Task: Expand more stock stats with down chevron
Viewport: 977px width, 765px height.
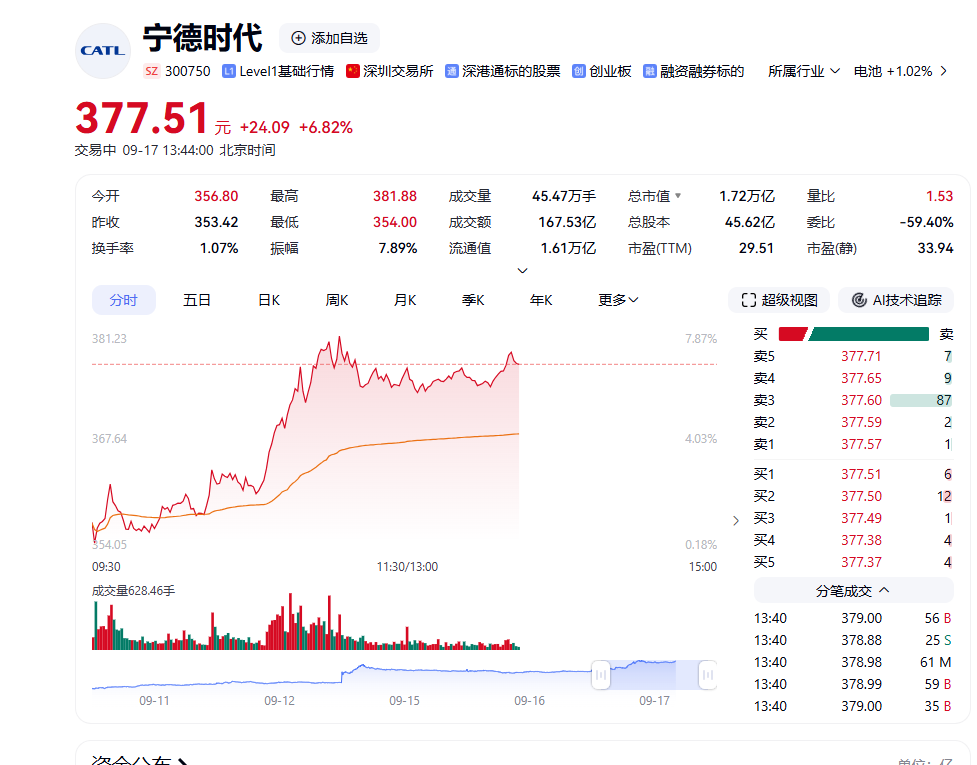Action: click(x=523, y=270)
